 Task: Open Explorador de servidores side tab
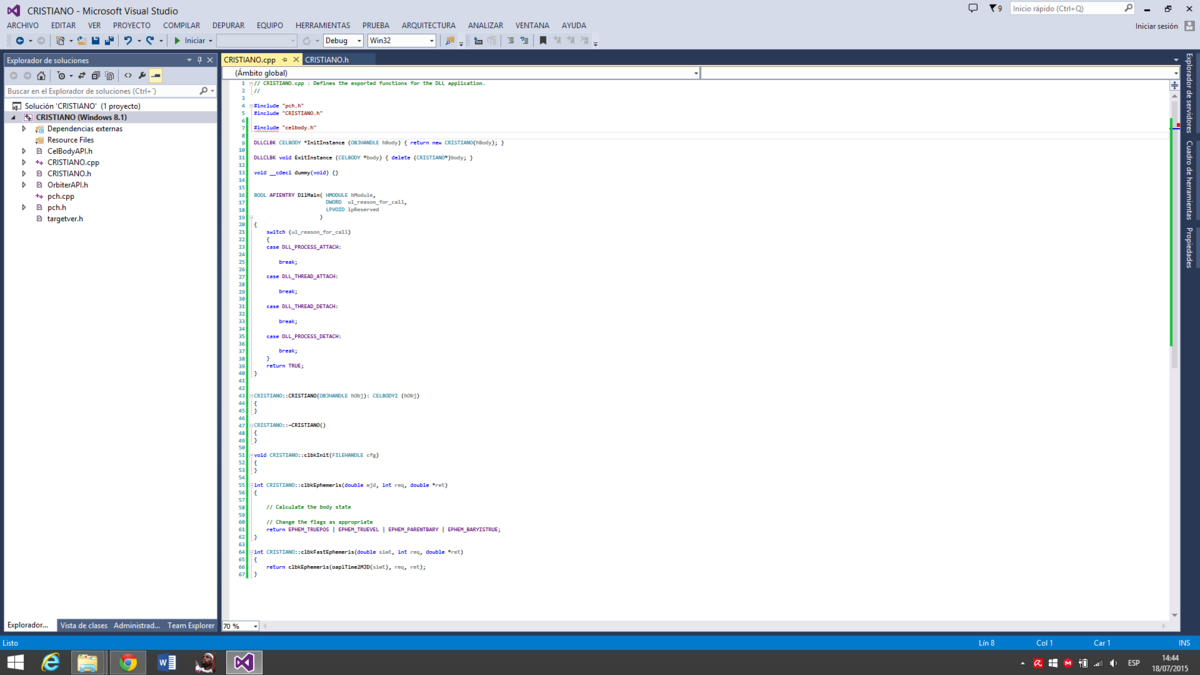tap(1189, 92)
